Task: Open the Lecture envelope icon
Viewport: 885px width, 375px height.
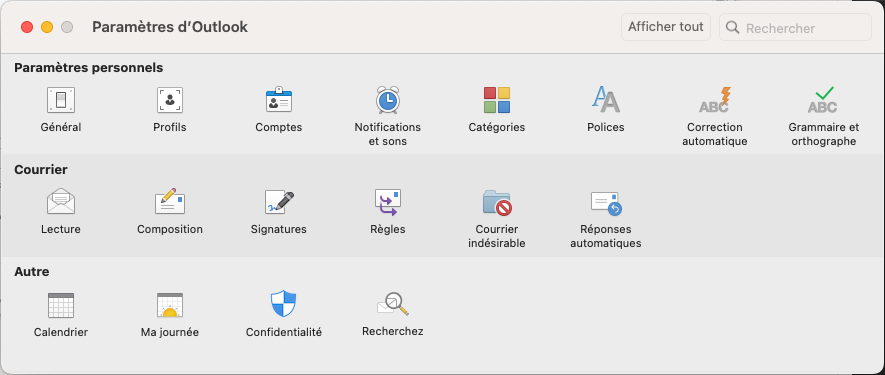Action: click(x=61, y=202)
